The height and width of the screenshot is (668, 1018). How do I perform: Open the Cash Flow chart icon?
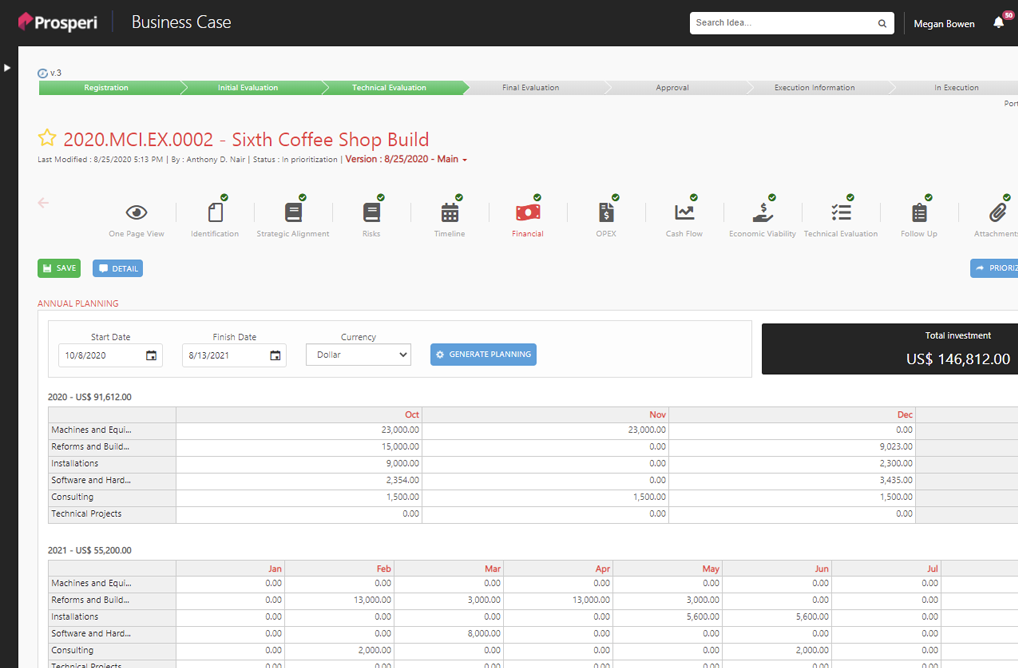(684, 212)
